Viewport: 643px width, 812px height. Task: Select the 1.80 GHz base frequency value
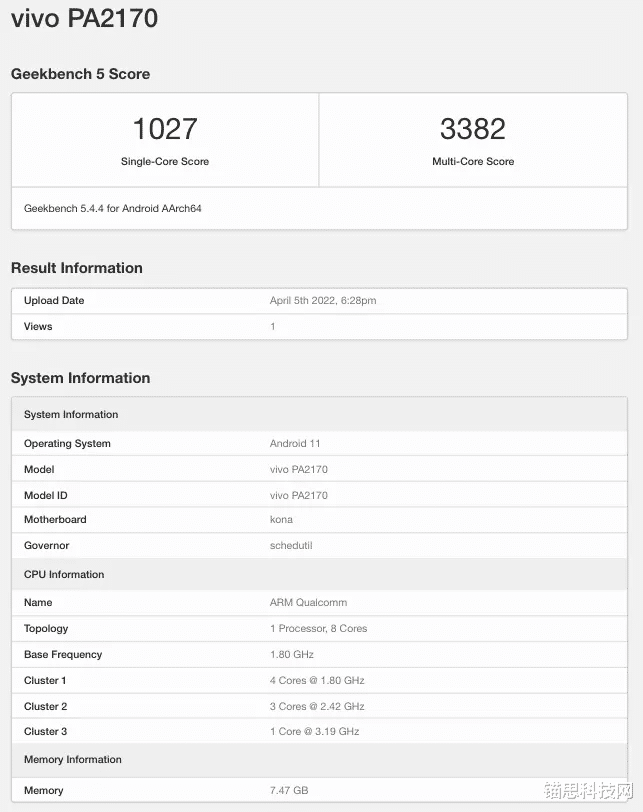291,655
